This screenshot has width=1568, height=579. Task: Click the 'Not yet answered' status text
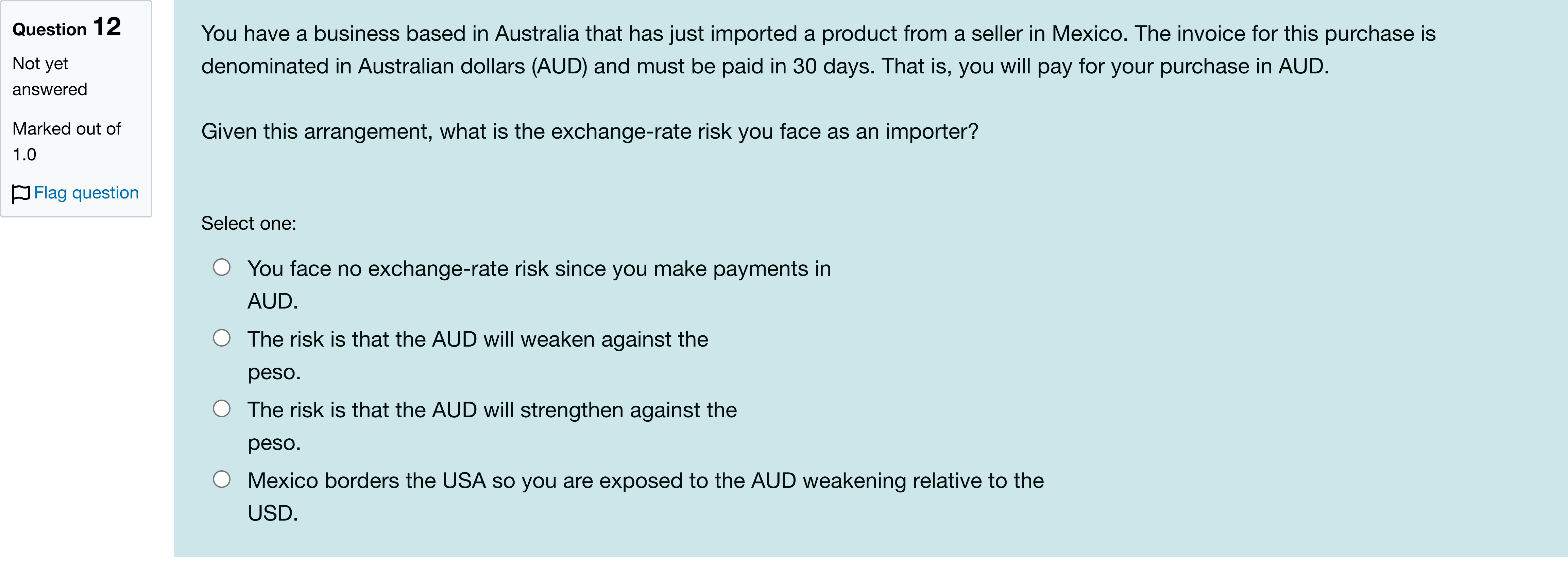pyautogui.click(x=50, y=77)
